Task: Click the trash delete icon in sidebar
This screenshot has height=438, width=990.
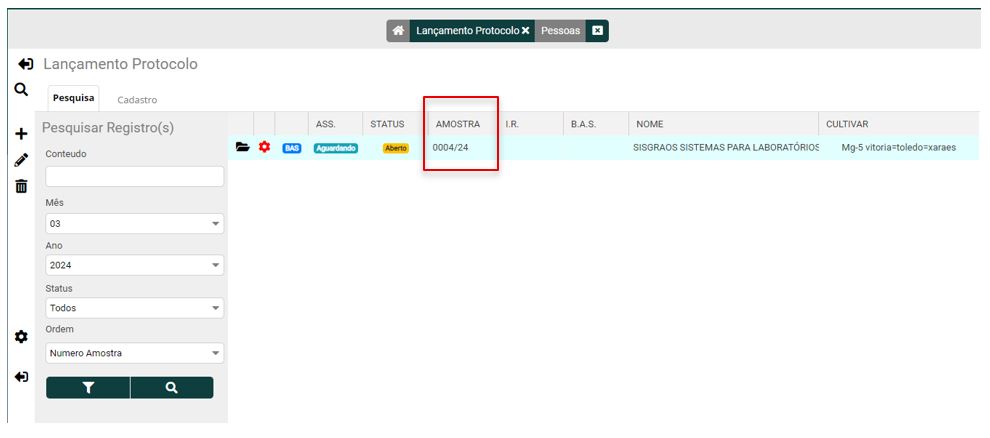Action: click(x=21, y=186)
